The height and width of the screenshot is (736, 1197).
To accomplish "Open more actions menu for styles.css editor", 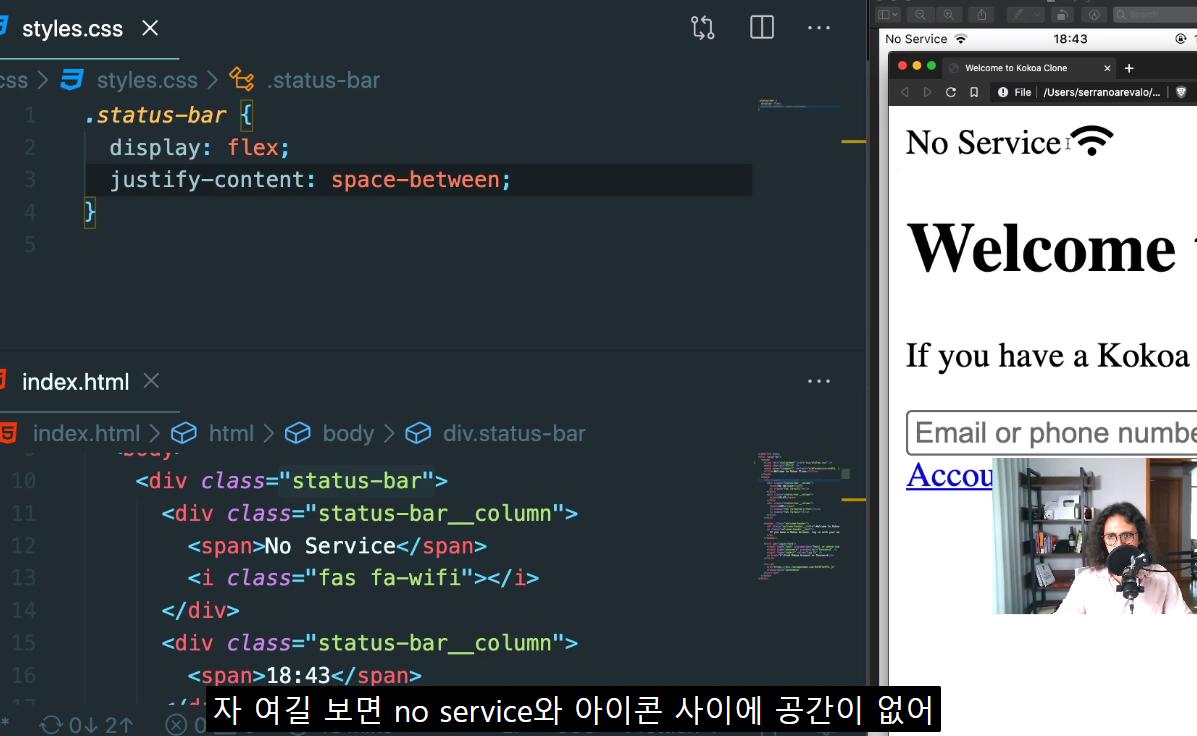I will [x=818, y=28].
